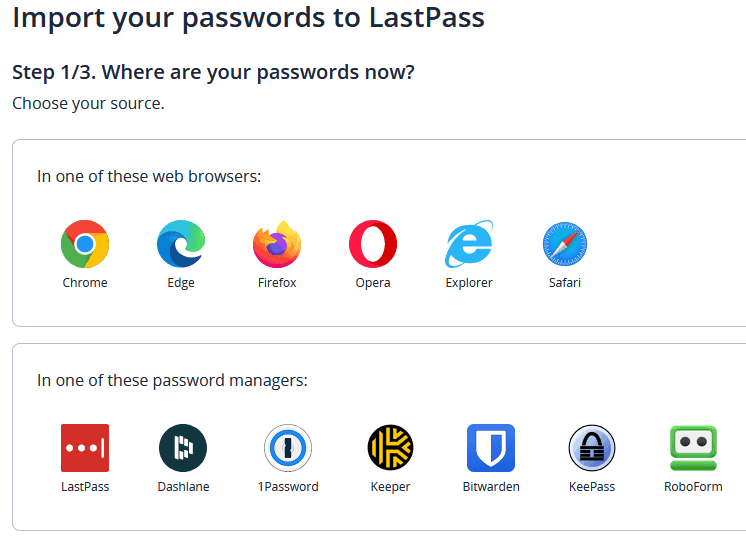746x543 pixels.
Task: Choose the red LastPass icon
Action: [85, 448]
